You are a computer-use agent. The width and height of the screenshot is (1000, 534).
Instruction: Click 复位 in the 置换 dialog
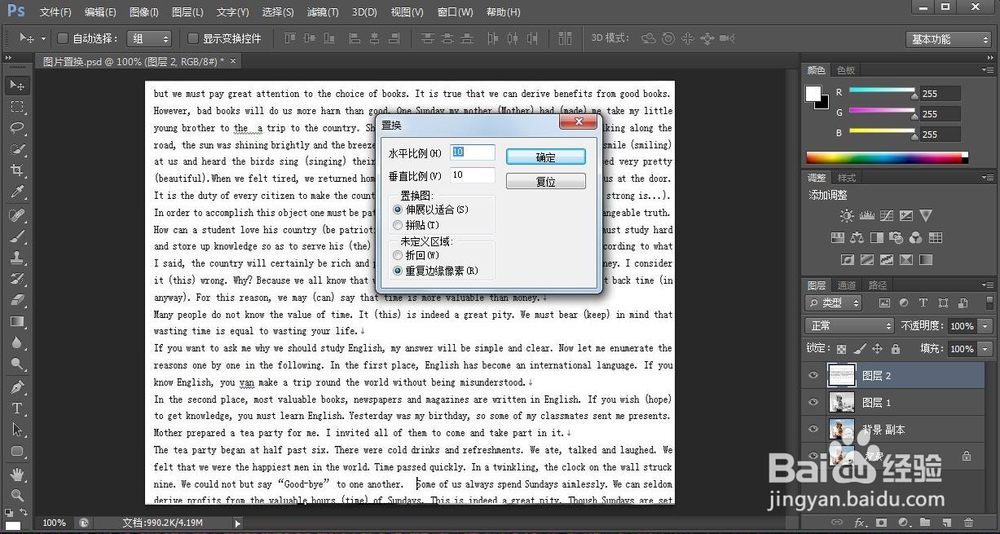pos(546,181)
